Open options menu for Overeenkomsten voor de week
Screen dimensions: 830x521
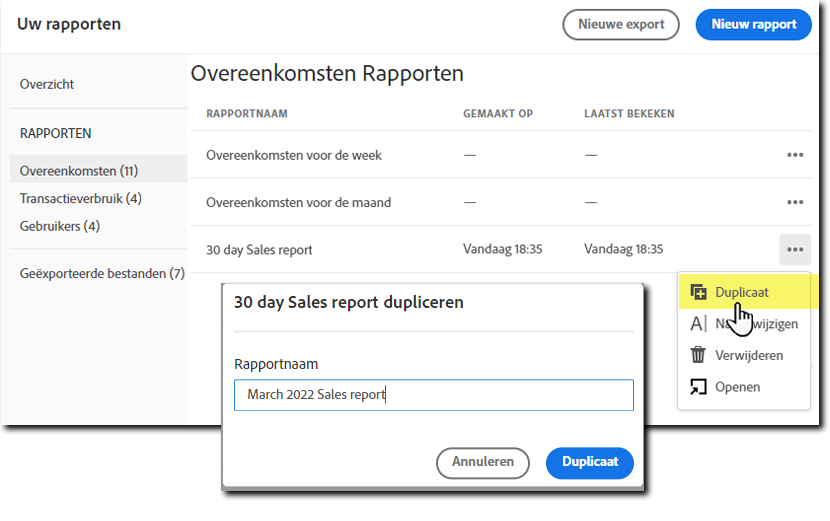pos(795,155)
